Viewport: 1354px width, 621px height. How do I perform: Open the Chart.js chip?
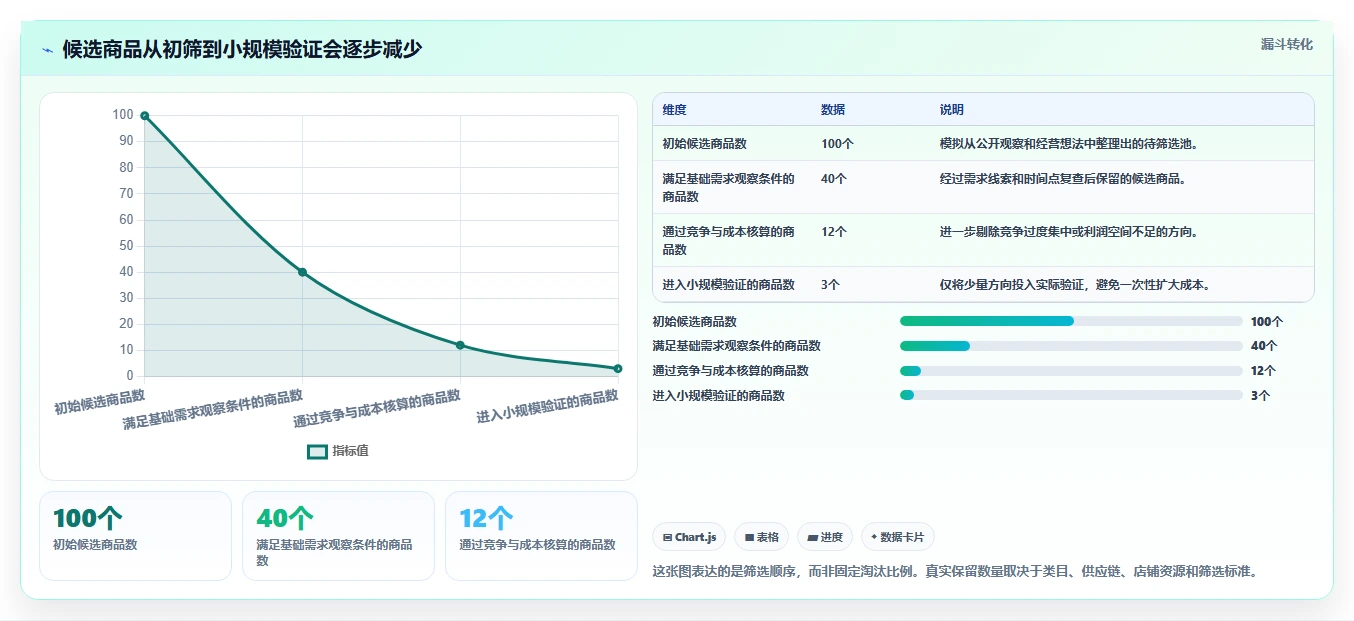click(689, 537)
